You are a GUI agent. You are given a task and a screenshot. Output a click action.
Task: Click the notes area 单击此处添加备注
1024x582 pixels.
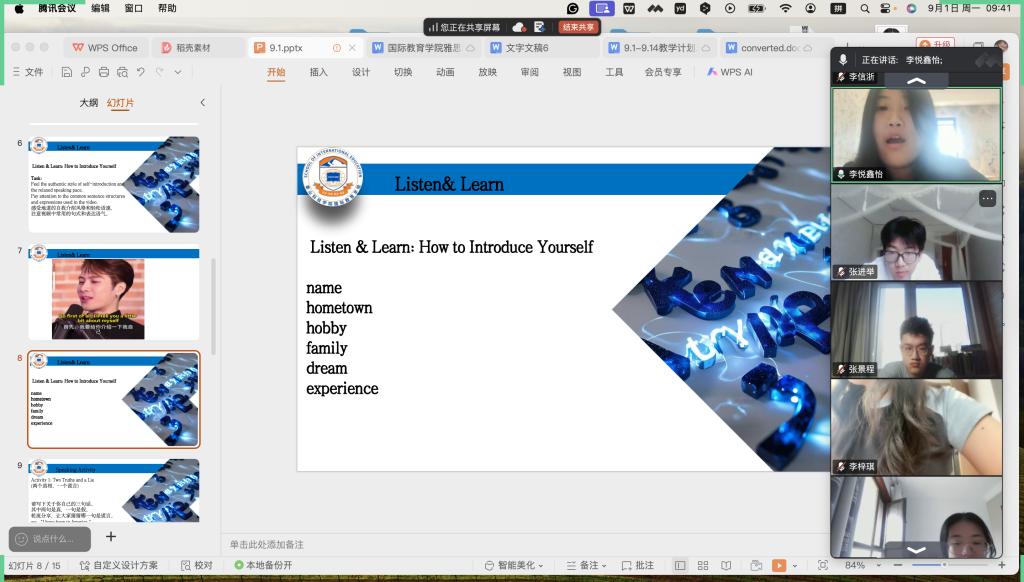coord(266,544)
